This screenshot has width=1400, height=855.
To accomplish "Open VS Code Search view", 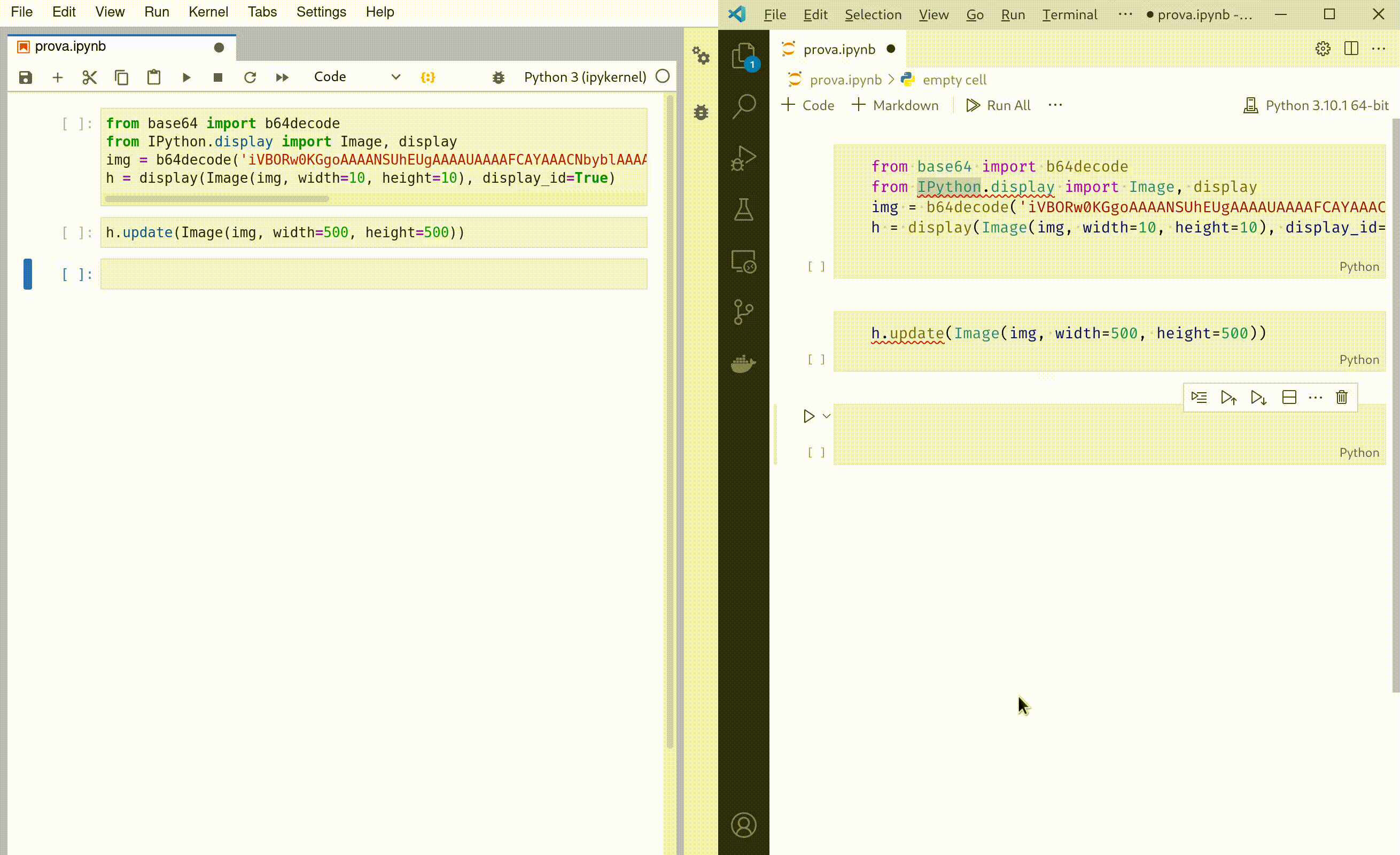I will pos(744,106).
